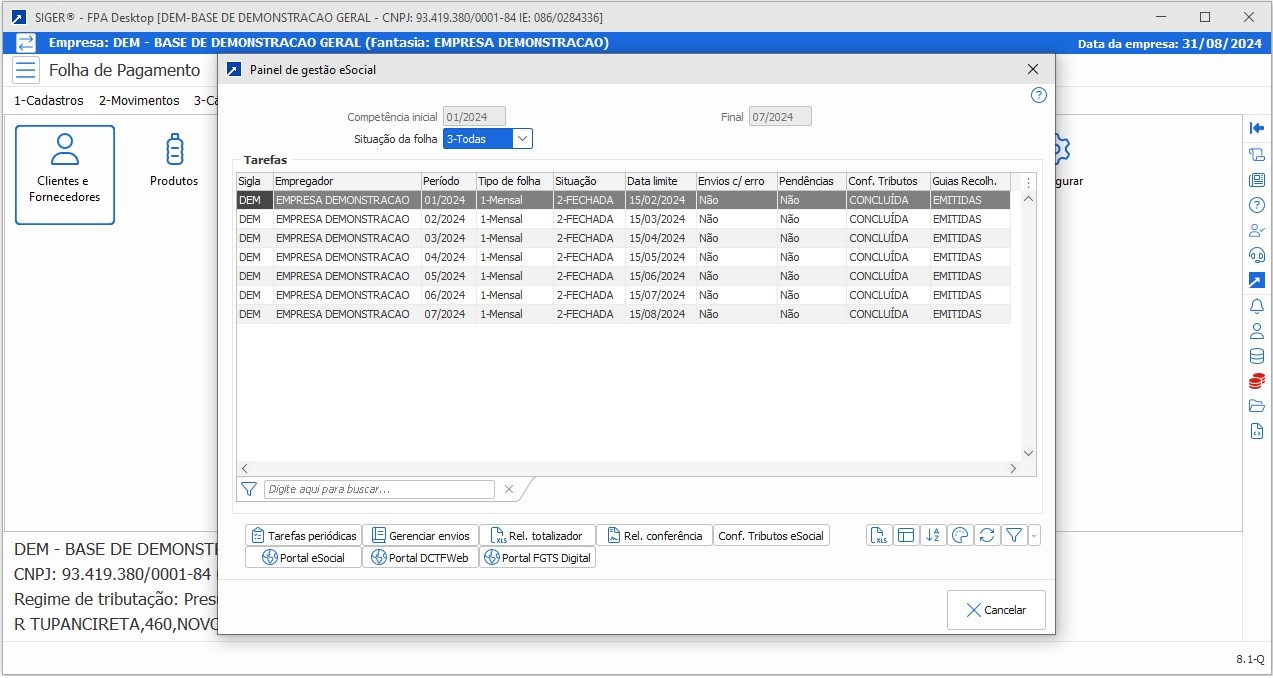1273x678 pixels.
Task: Click the search field 'Digite aqui para buscar'
Action: click(x=379, y=489)
